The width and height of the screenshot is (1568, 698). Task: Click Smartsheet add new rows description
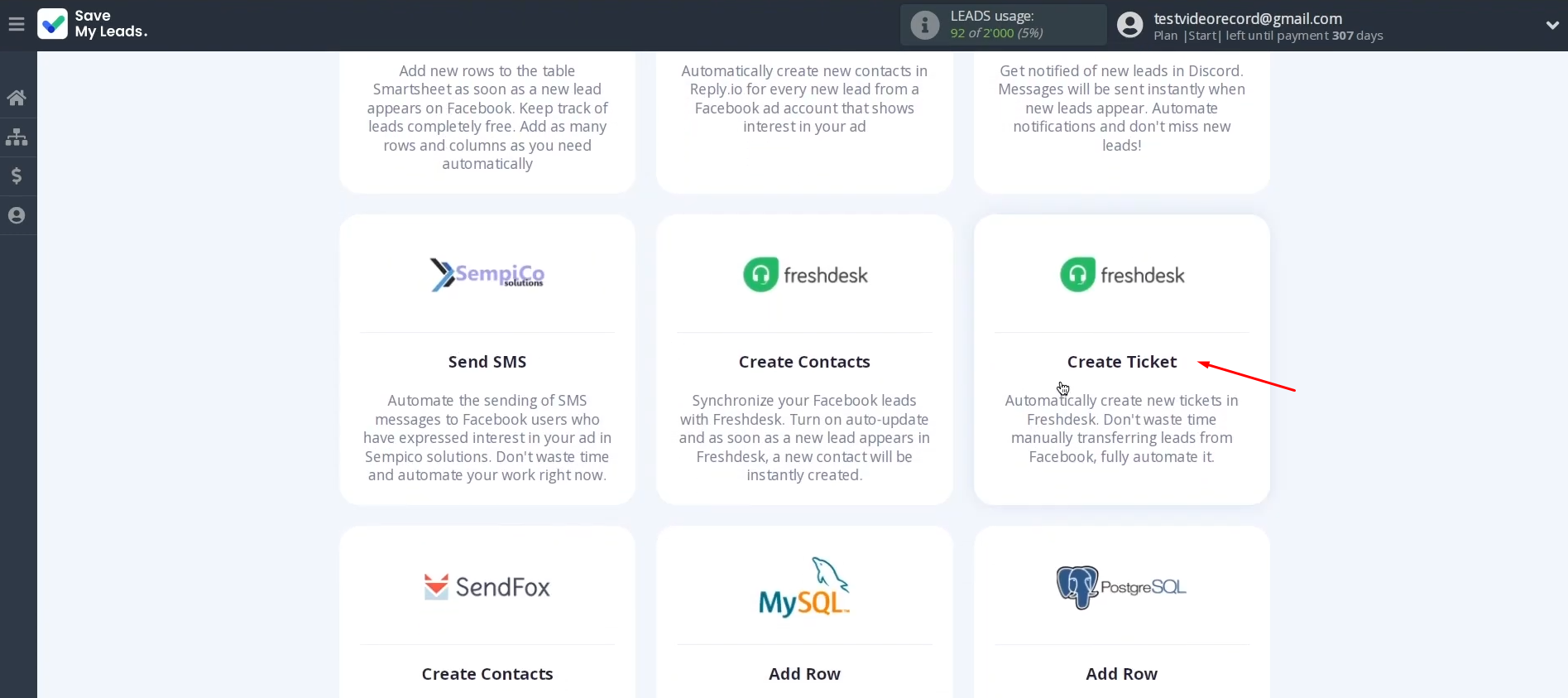coord(487,118)
